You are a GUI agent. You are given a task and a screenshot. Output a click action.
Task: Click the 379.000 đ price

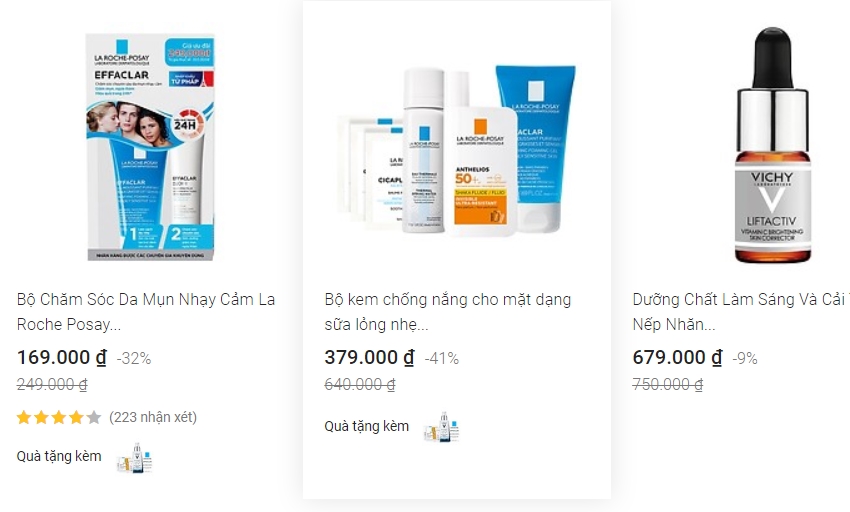(x=369, y=357)
